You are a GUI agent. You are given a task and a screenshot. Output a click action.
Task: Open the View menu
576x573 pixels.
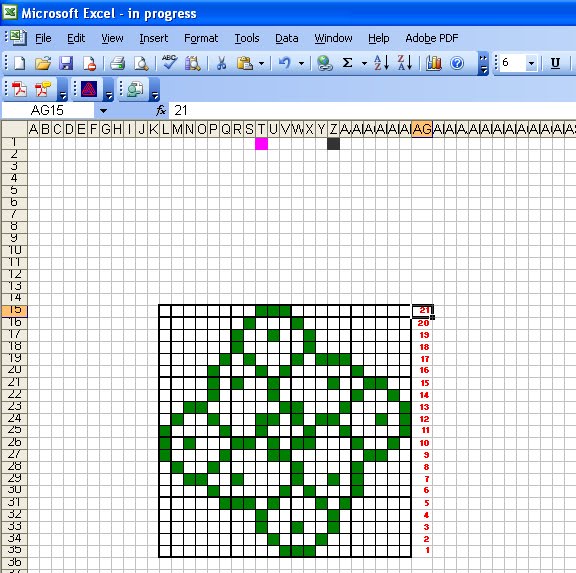[x=112, y=38]
